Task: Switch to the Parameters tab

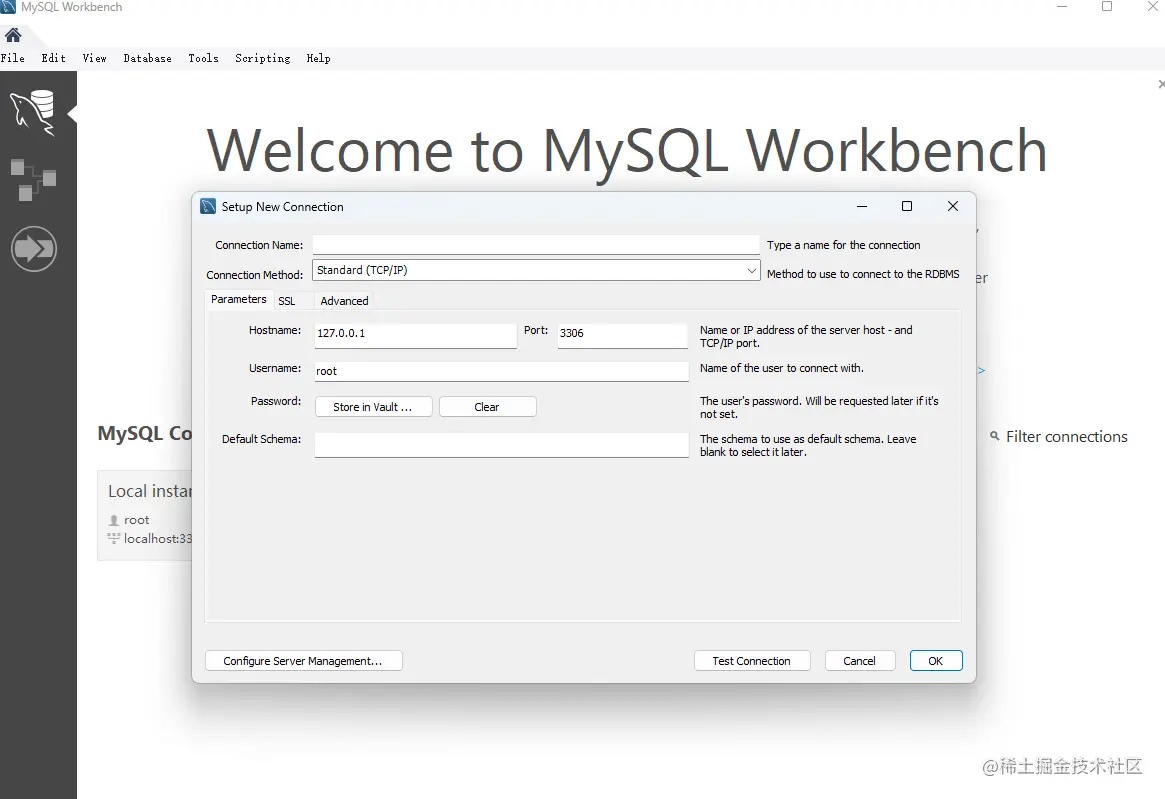Action: (238, 299)
